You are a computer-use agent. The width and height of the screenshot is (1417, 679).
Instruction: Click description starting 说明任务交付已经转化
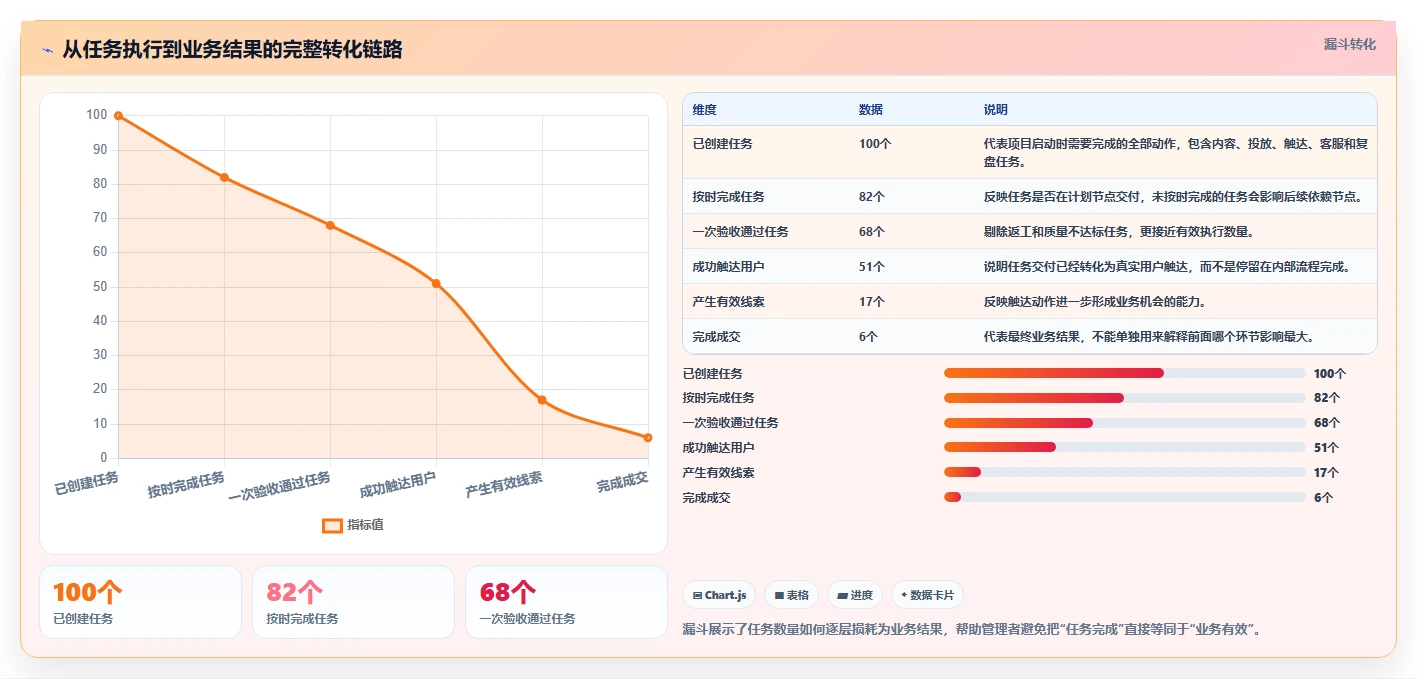pos(1167,267)
